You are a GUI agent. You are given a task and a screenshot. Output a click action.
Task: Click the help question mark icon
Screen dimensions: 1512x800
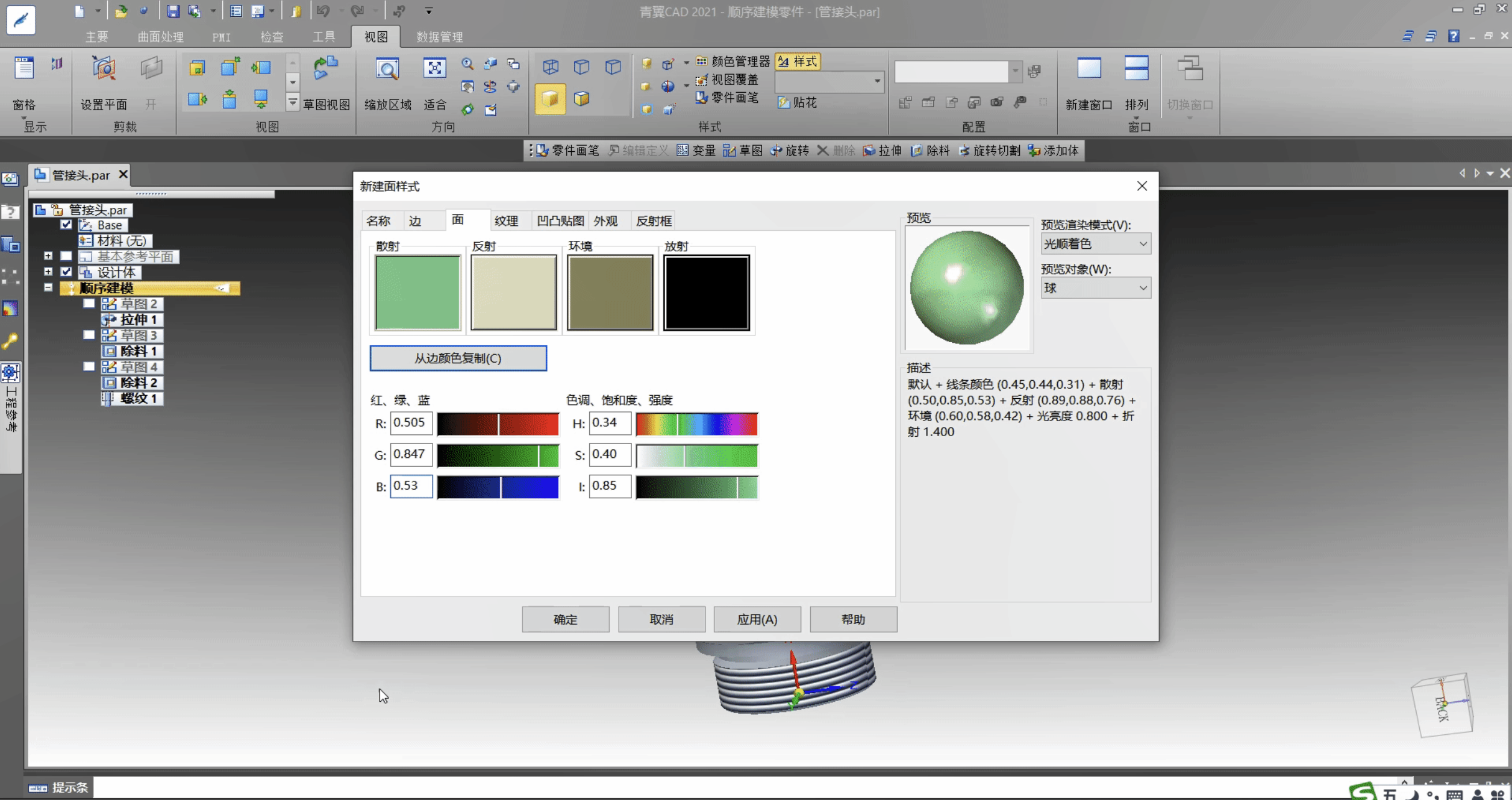(1454, 36)
